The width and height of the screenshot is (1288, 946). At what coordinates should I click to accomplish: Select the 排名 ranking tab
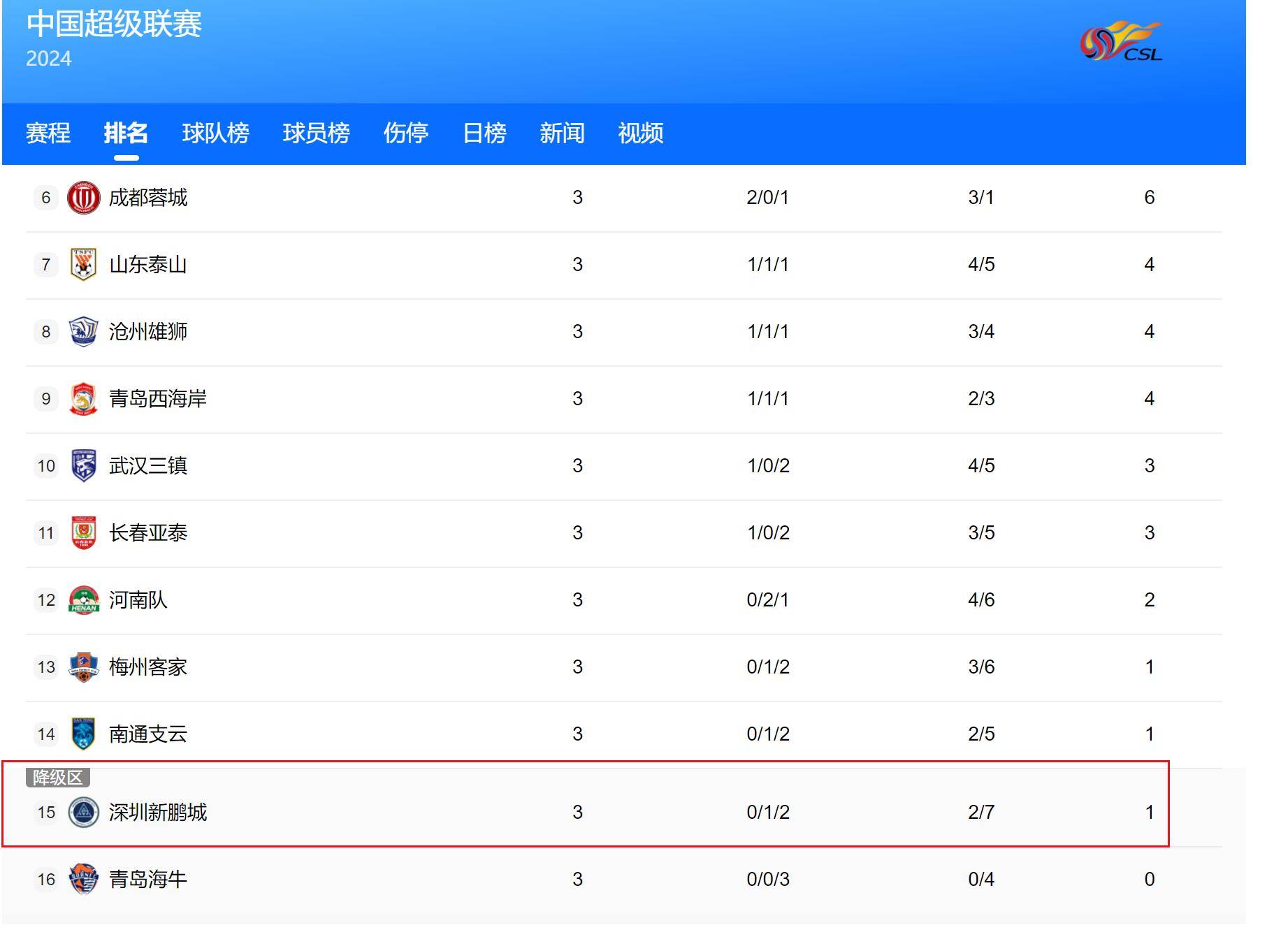126,133
